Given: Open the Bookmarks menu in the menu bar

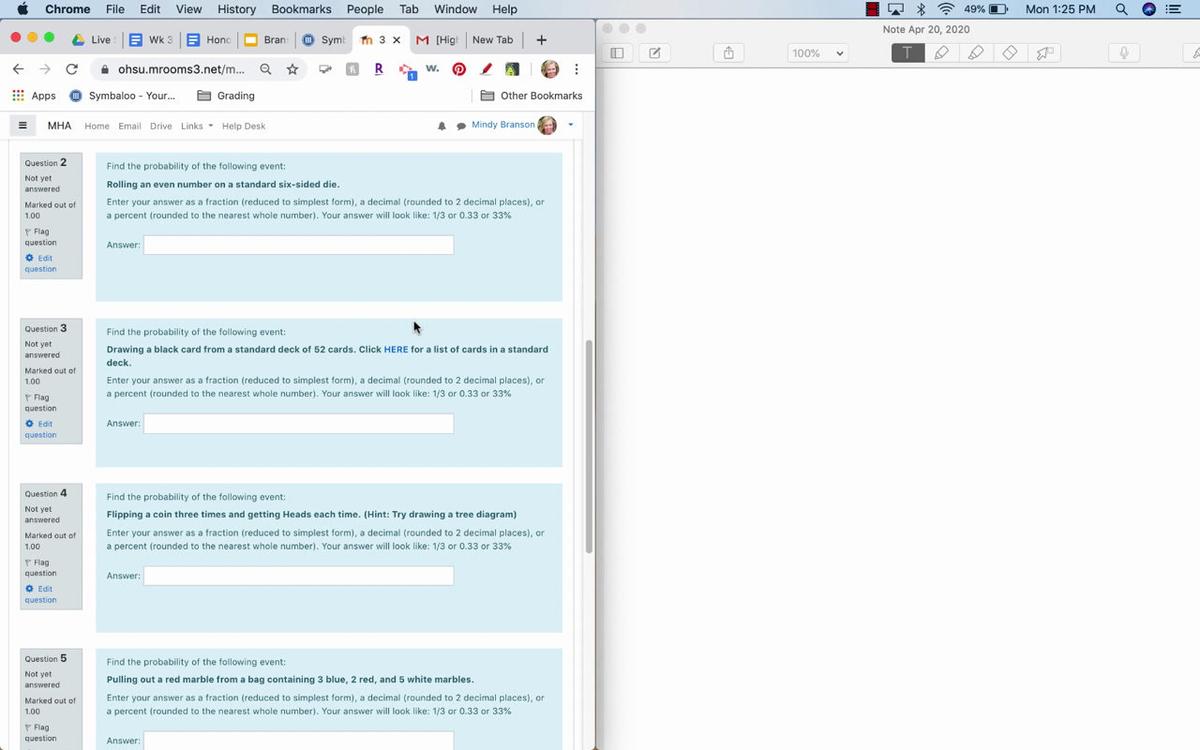Looking at the screenshot, I should click(301, 9).
